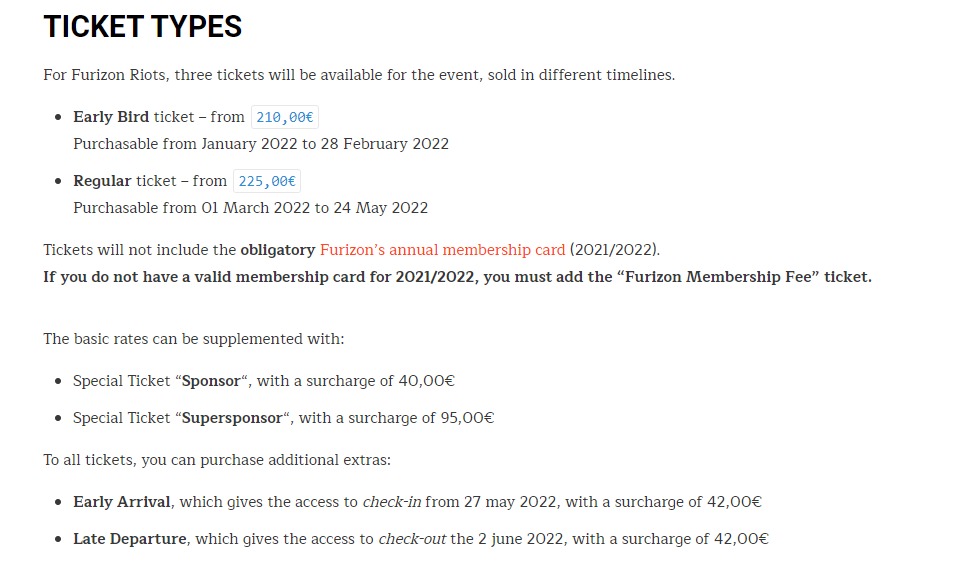
Task: Click the bold Early Arrival label
Action: (122, 502)
